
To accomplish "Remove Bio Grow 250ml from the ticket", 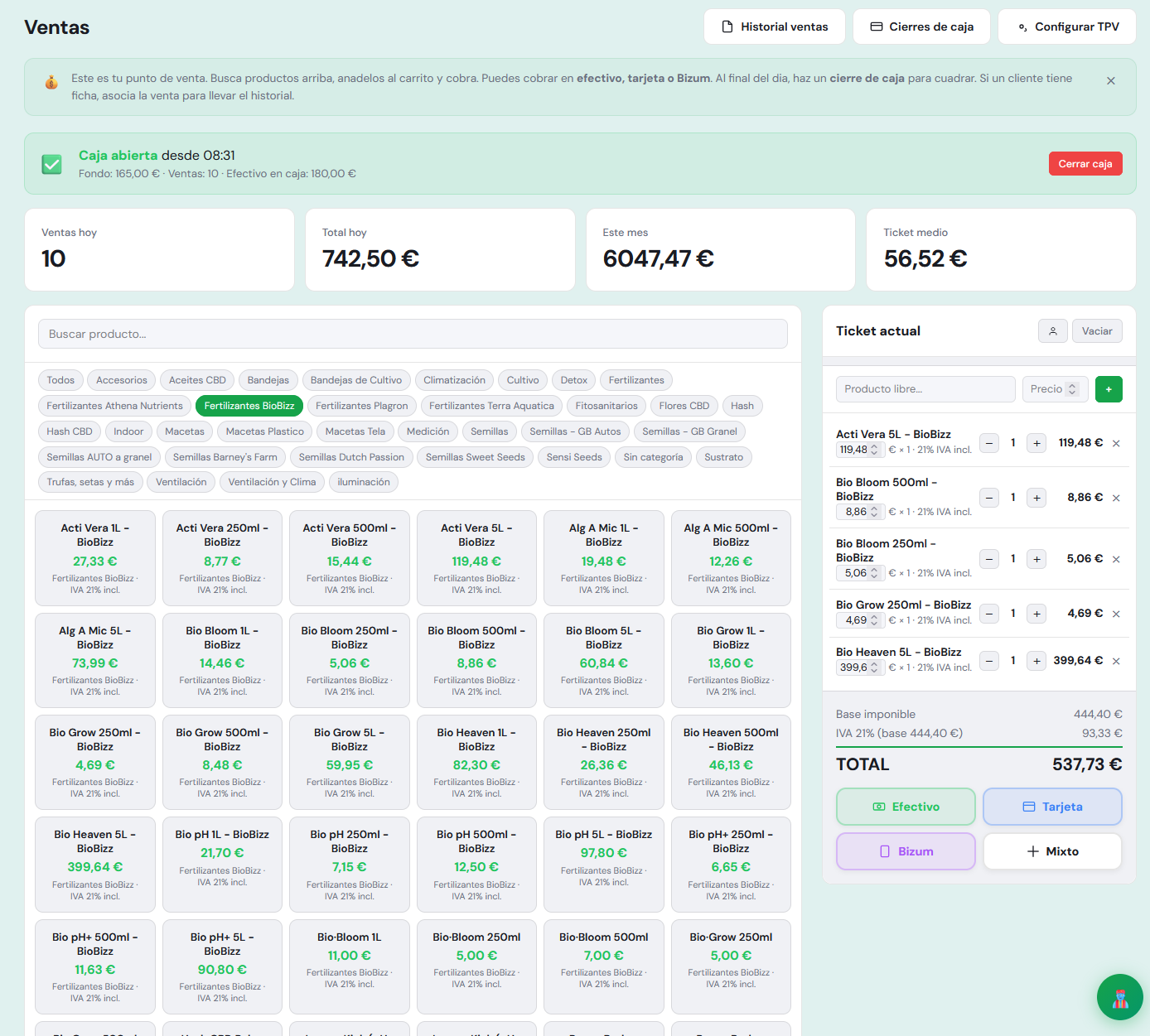I will pyautogui.click(x=1116, y=614).
